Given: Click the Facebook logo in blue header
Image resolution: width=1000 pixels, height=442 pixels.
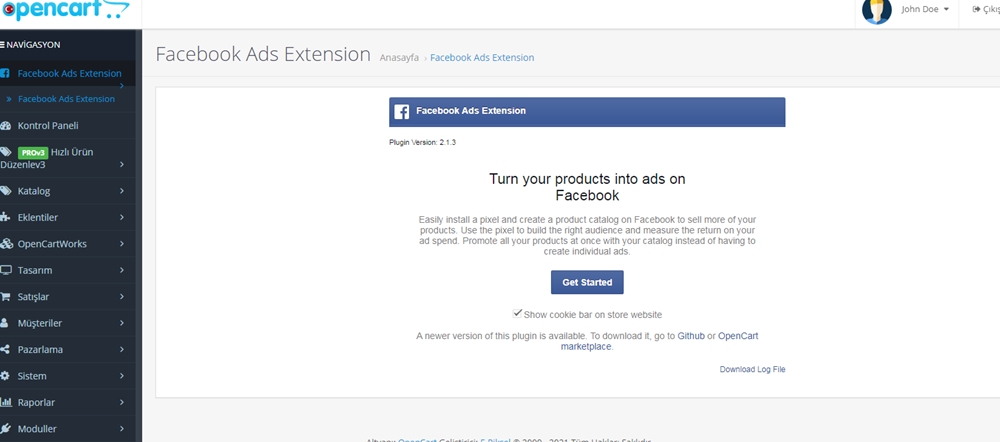Looking at the screenshot, I should pos(401,112).
